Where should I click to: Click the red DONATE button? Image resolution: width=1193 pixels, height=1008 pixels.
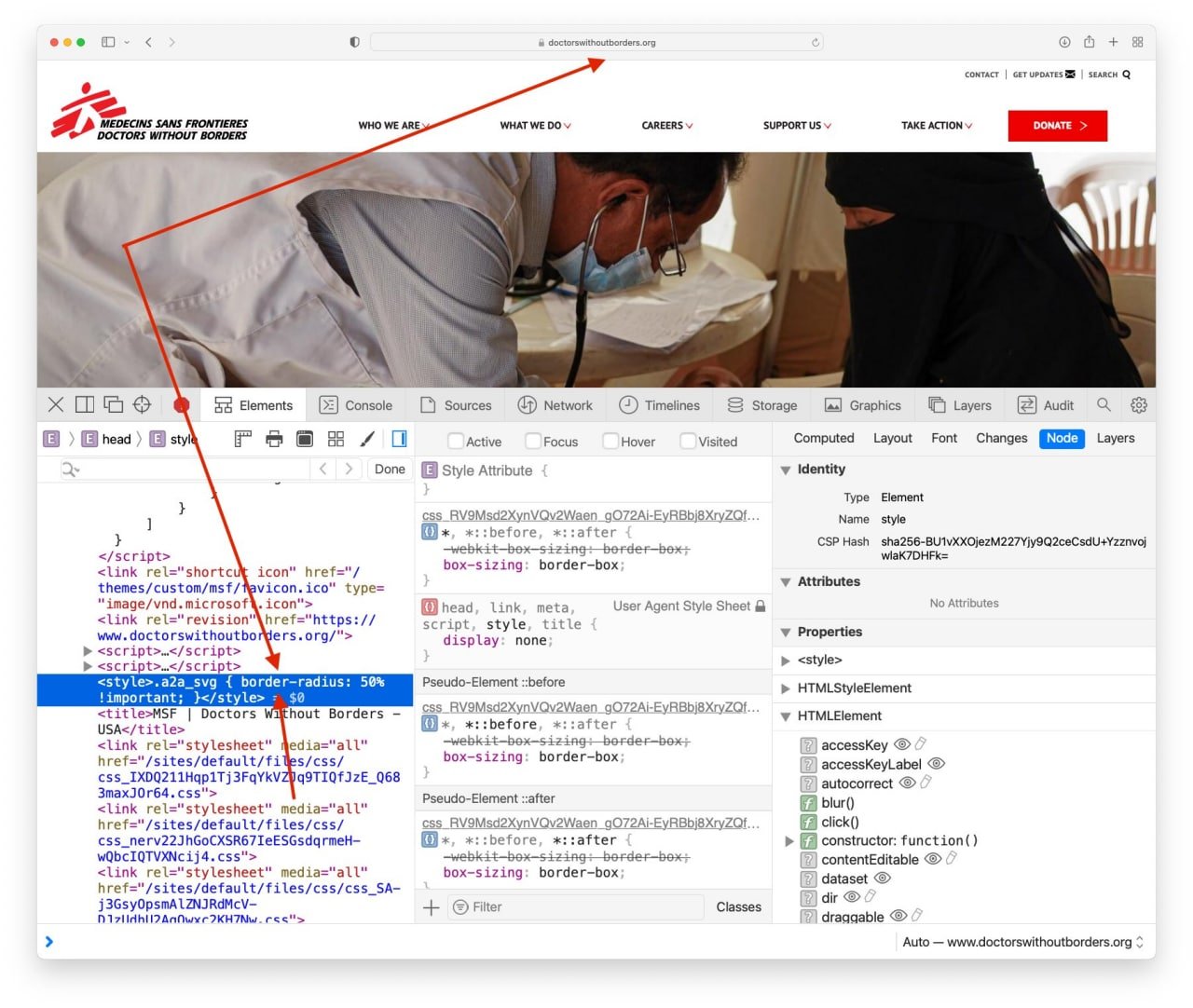point(1058,126)
